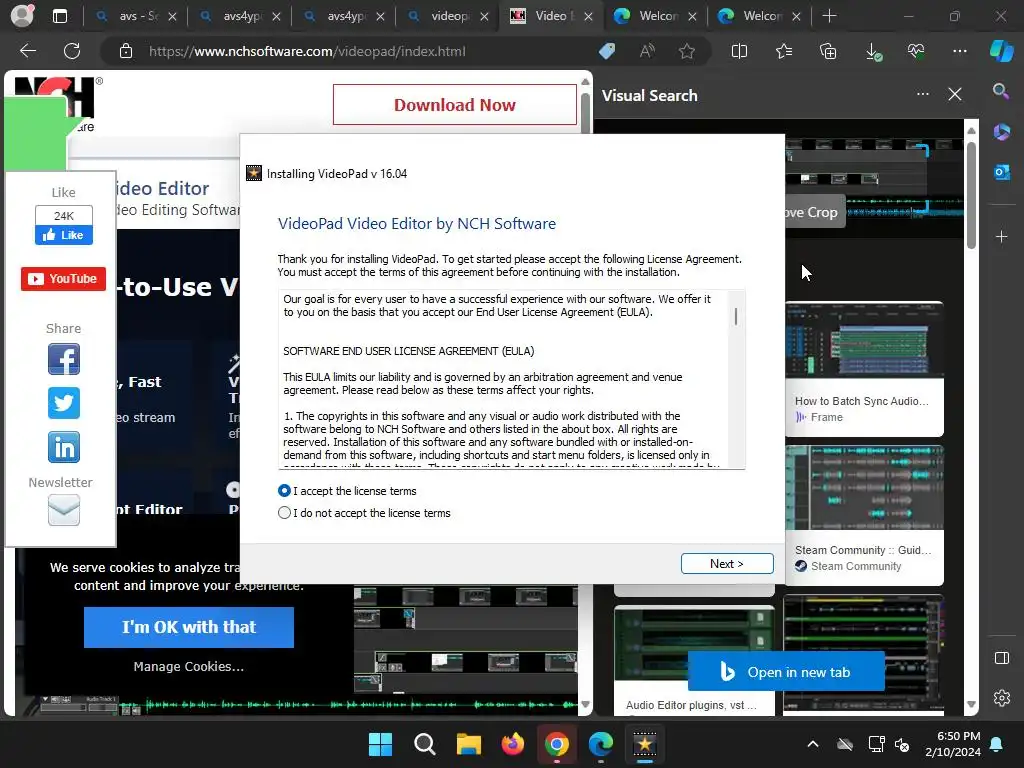
Task: Switch to the first Welcome tab
Action: coord(656,16)
